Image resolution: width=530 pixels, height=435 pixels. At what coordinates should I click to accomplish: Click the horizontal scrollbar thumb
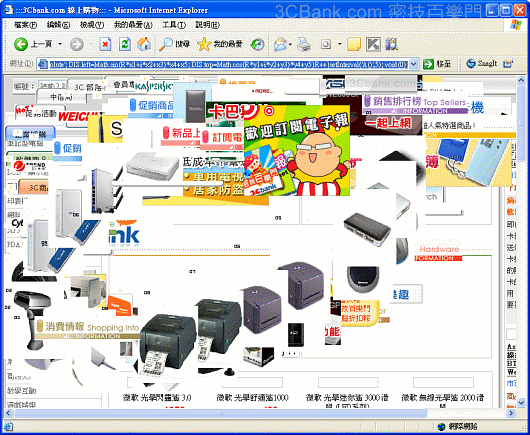coord(220,413)
